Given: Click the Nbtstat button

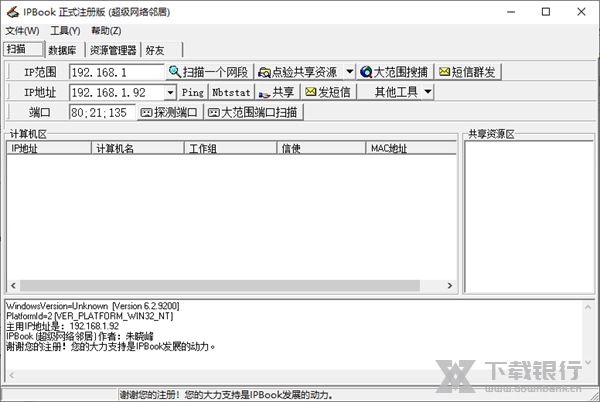Looking at the screenshot, I should pos(232,92).
